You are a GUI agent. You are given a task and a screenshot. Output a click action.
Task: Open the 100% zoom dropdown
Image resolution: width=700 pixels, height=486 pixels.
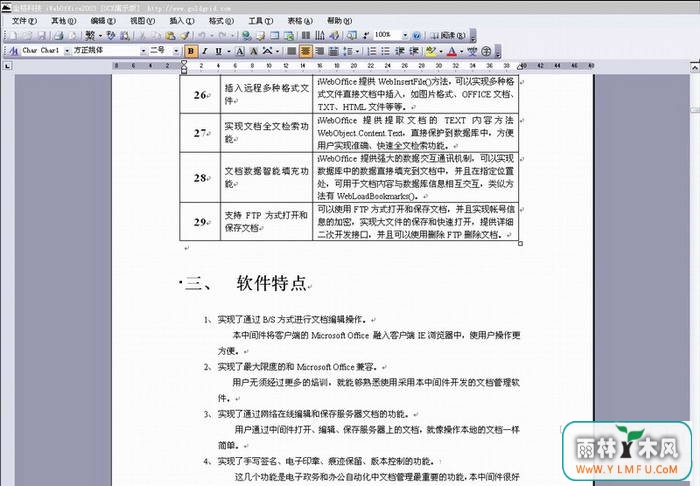(405, 35)
